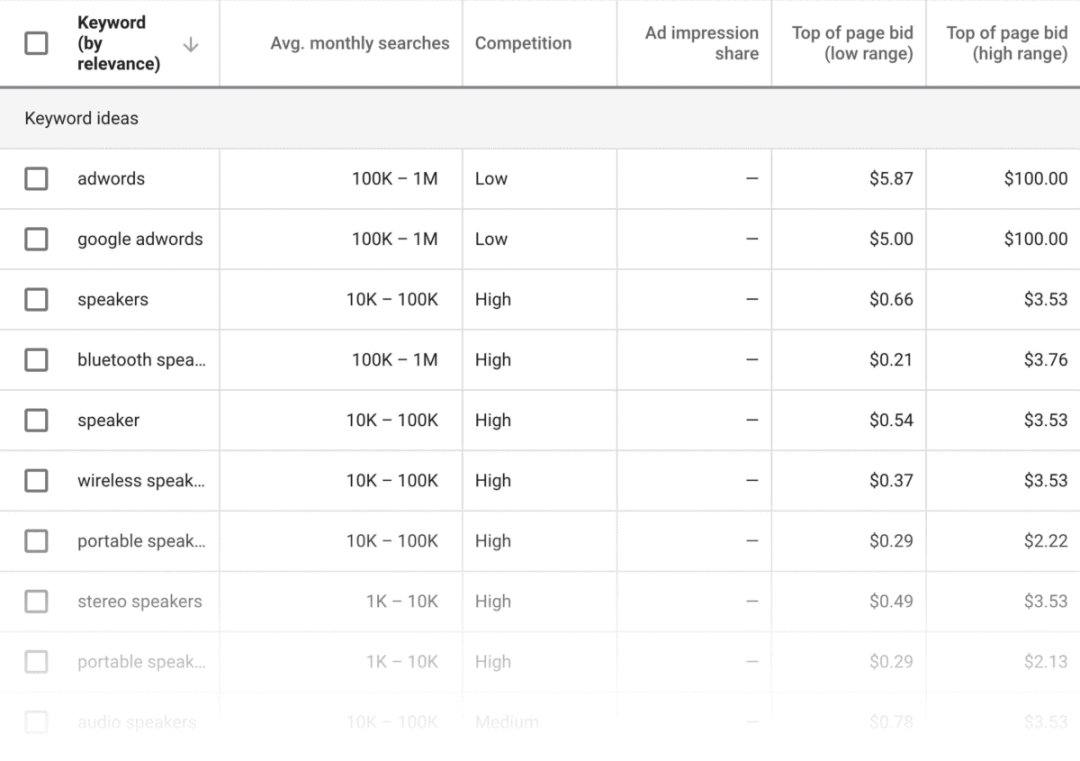Click the Keyword ideas section label
The width and height of the screenshot is (1080, 761).
point(81,118)
